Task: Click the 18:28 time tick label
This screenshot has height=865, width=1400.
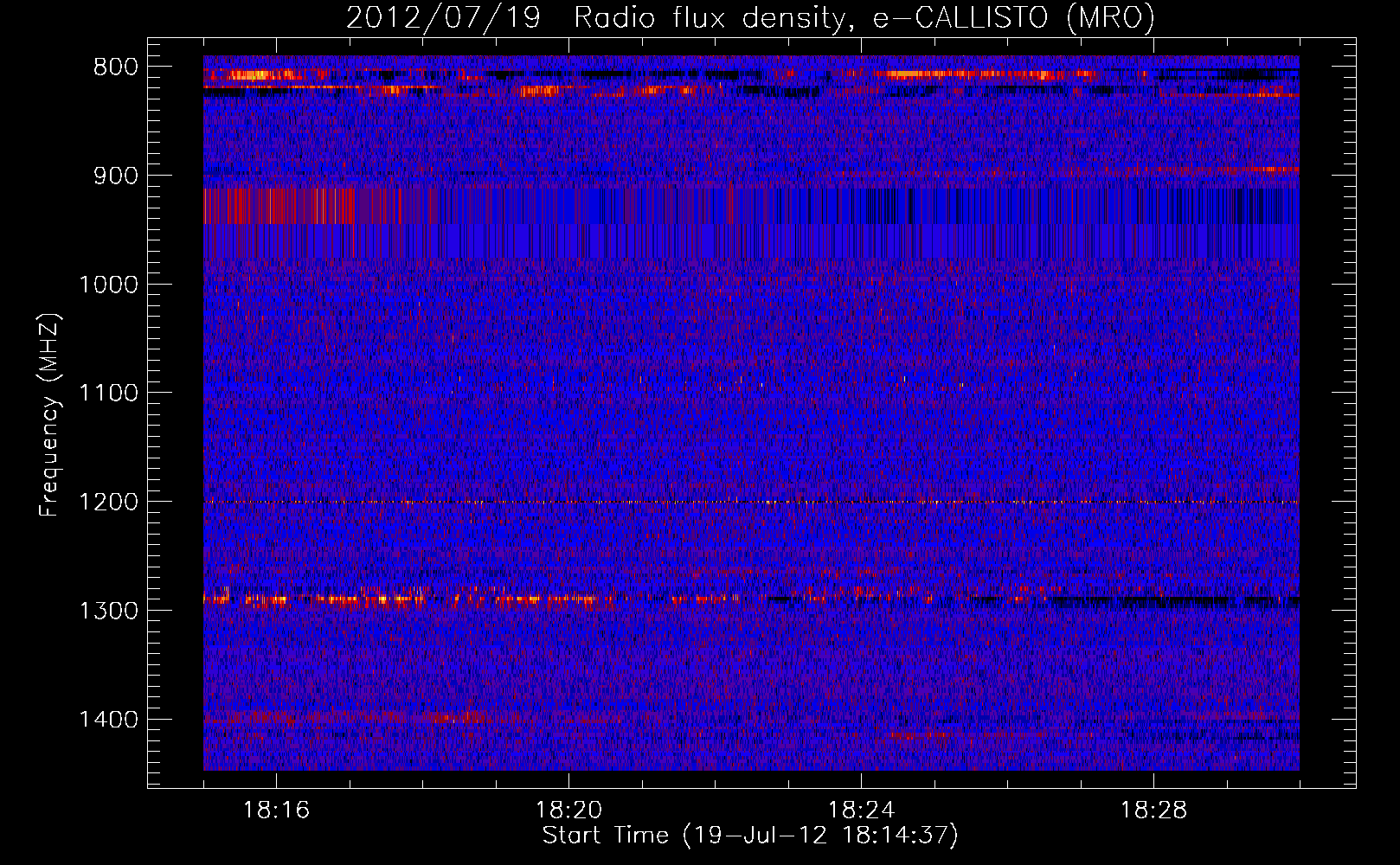Action: (x=1153, y=811)
